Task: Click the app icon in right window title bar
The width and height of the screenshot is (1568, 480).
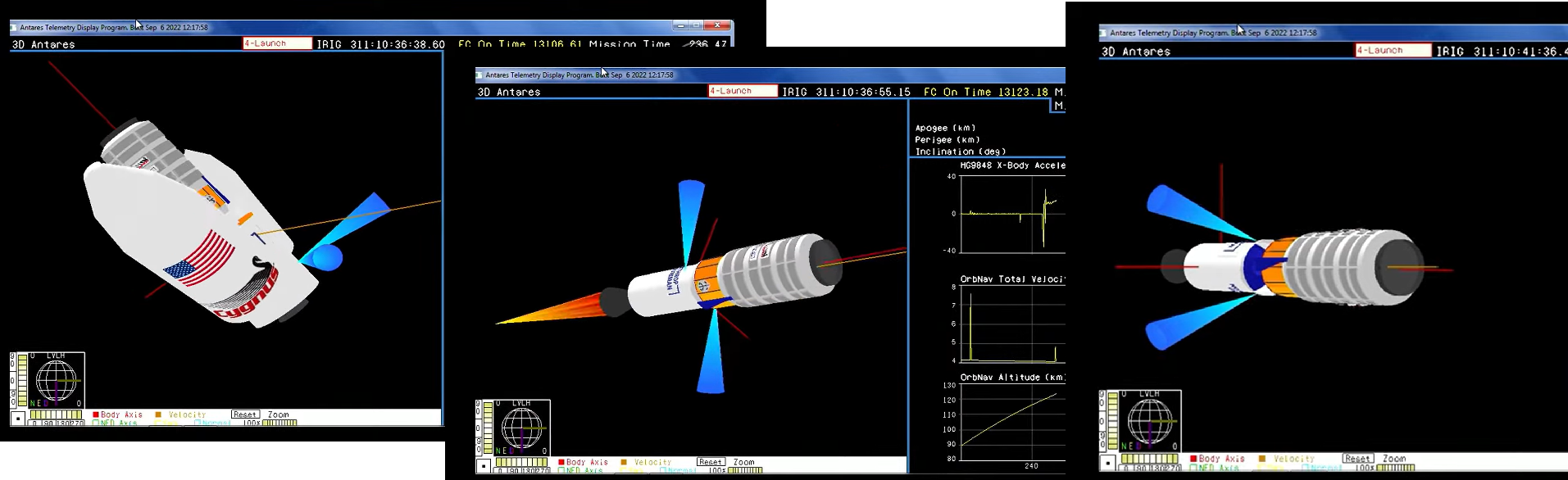Action: click(x=1103, y=33)
